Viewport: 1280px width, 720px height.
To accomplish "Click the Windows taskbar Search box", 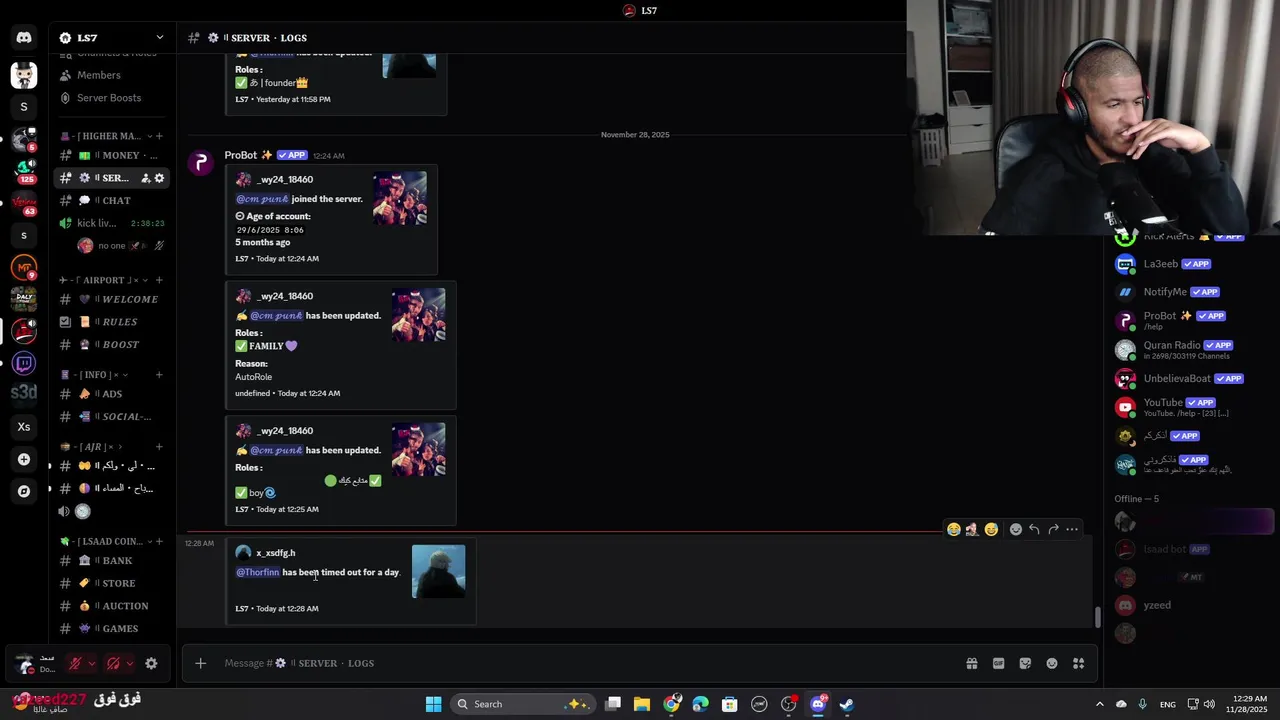I will coord(522,704).
